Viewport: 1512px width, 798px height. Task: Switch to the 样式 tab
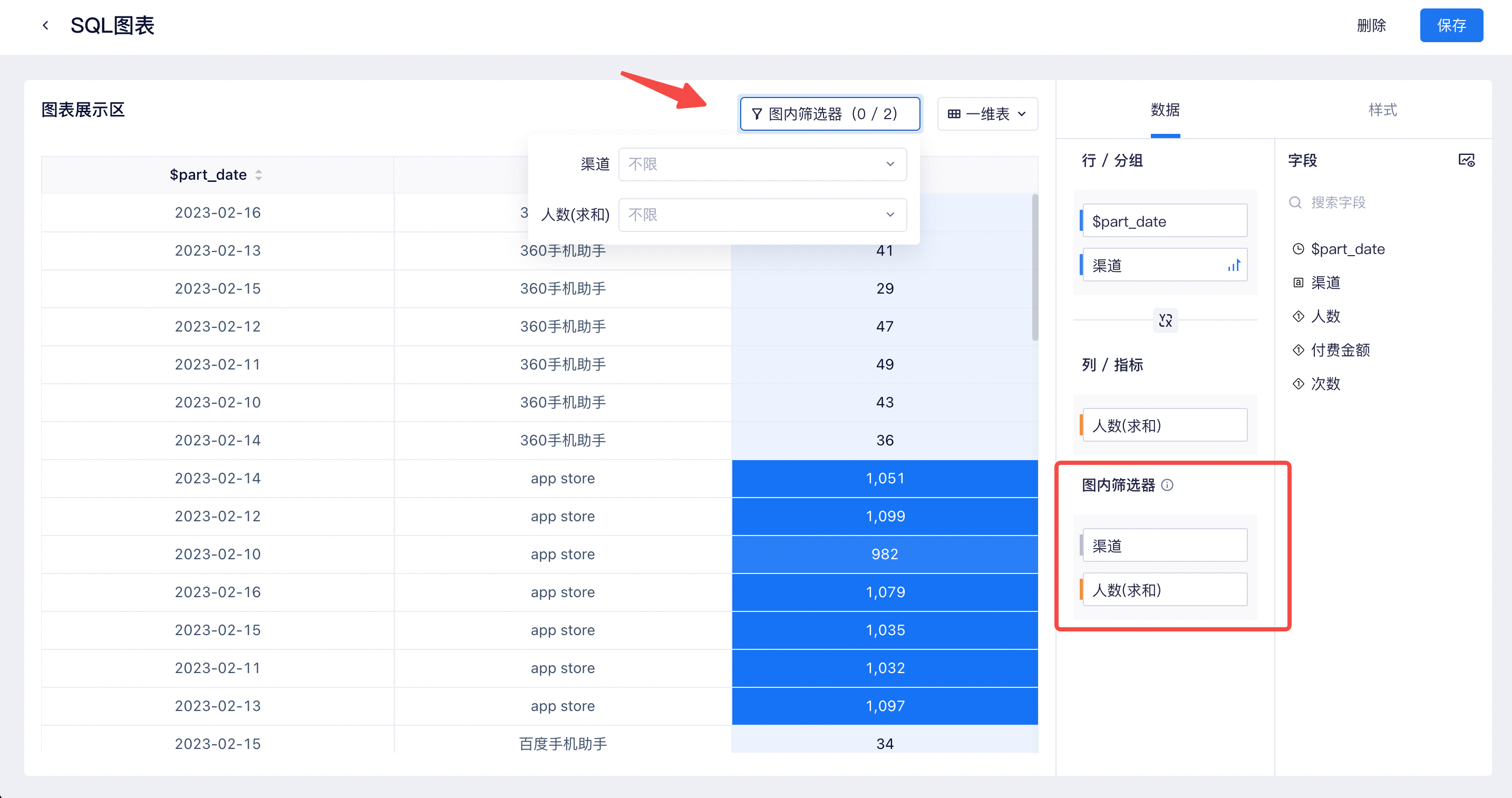pyautogui.click(x=1383, y=110)
